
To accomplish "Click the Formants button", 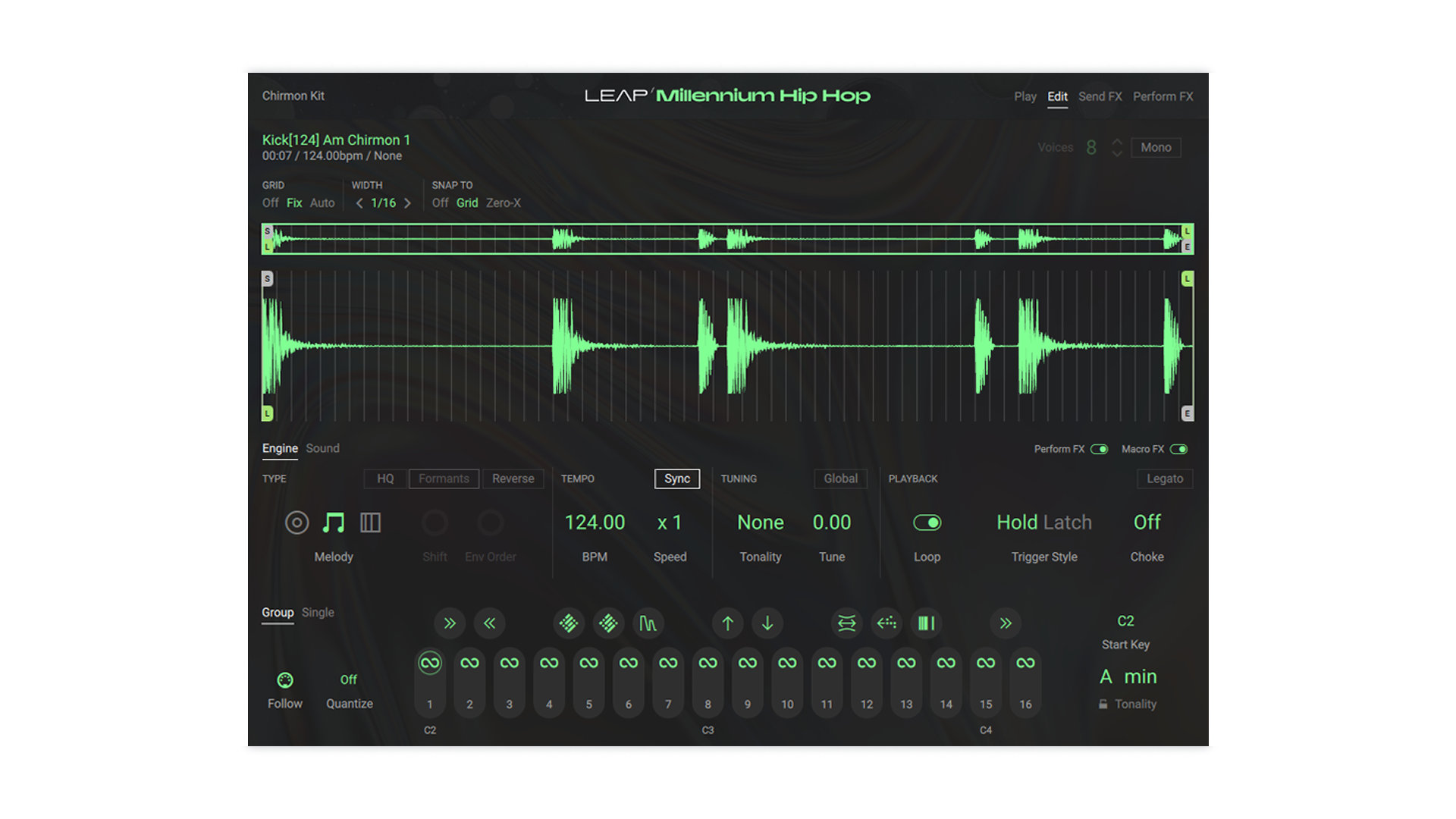I will [444, 479].
